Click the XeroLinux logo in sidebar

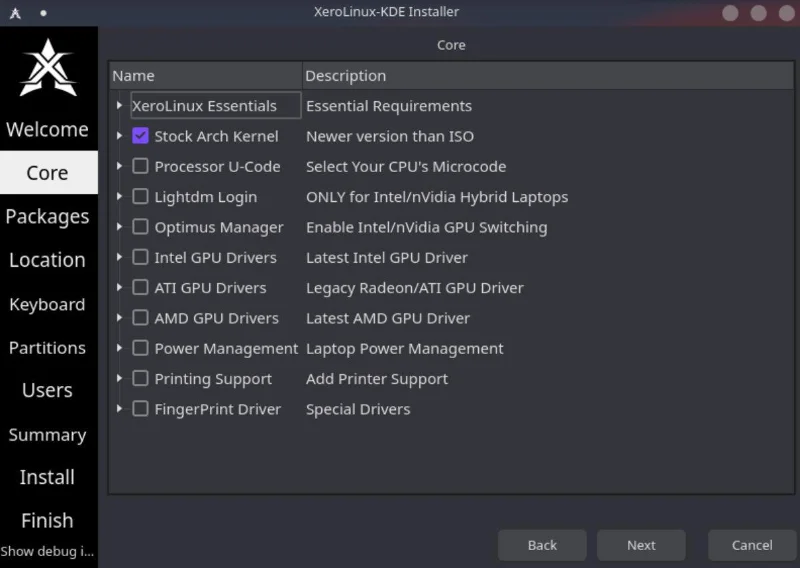(48, 68)
